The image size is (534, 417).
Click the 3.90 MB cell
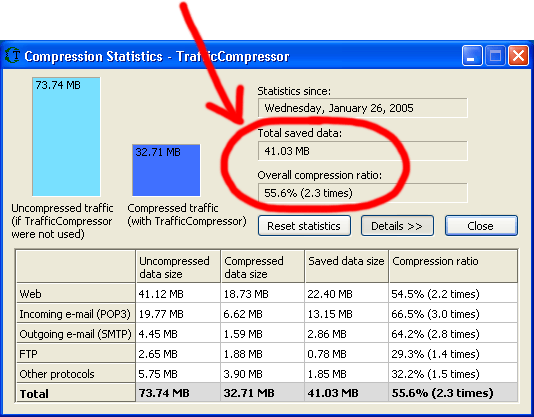pyautogui.click(x=263, y=374)
